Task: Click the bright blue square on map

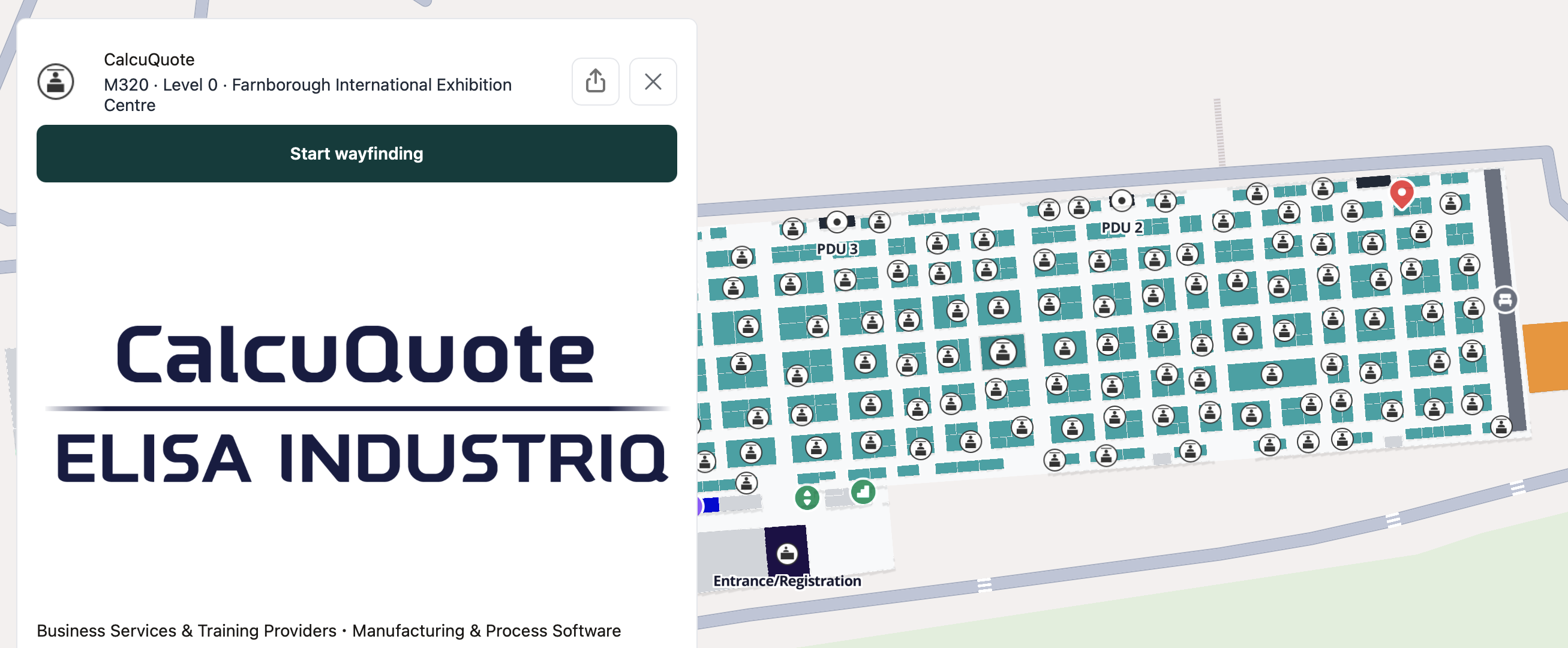Action: [x=711, y=504]
